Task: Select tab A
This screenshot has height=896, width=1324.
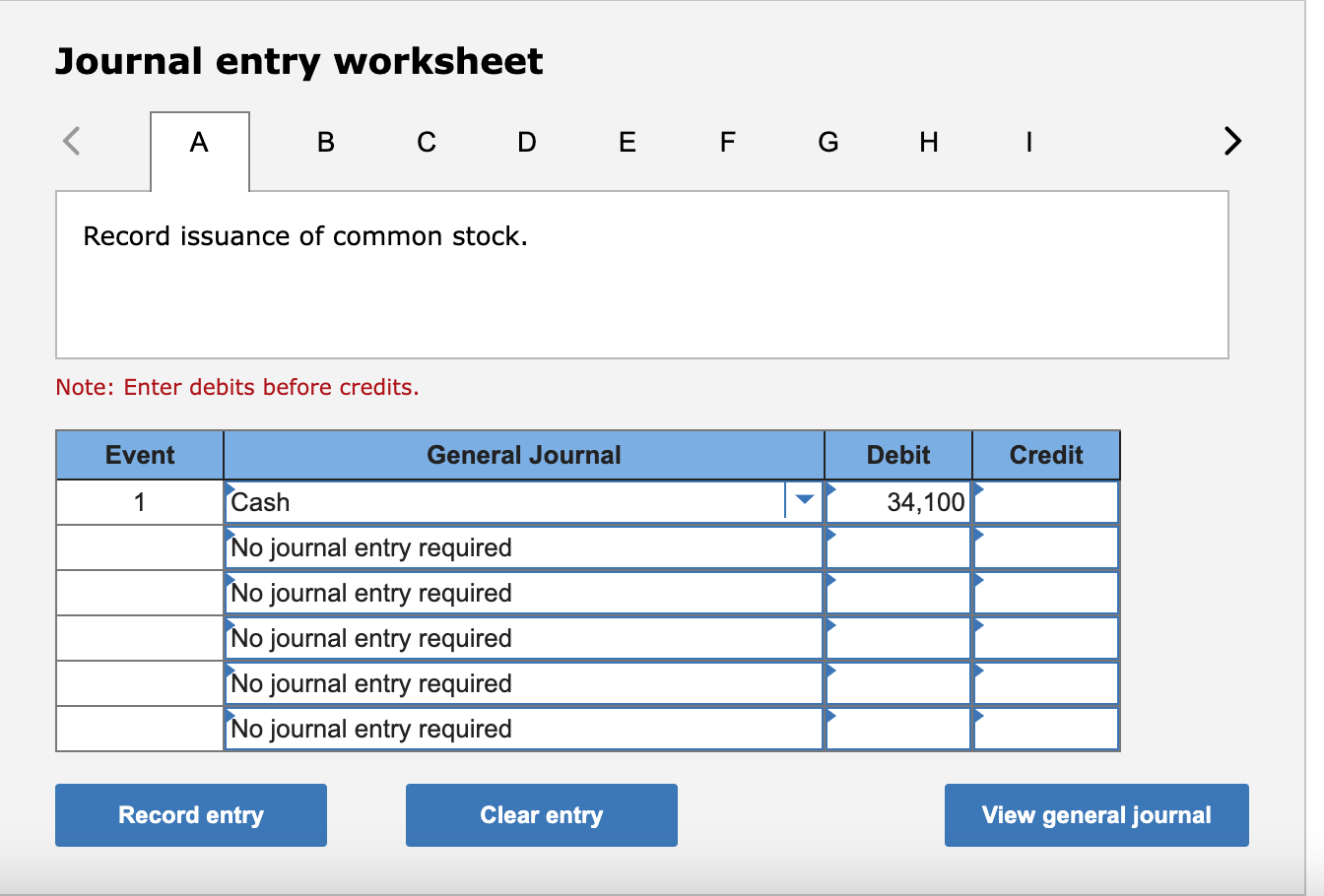Action: [x=199, y=143]
